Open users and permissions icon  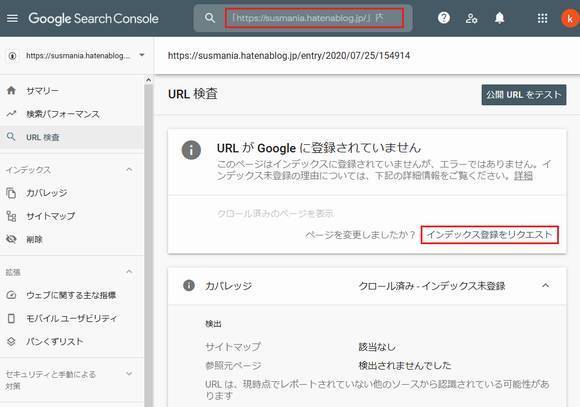point(471,18)
